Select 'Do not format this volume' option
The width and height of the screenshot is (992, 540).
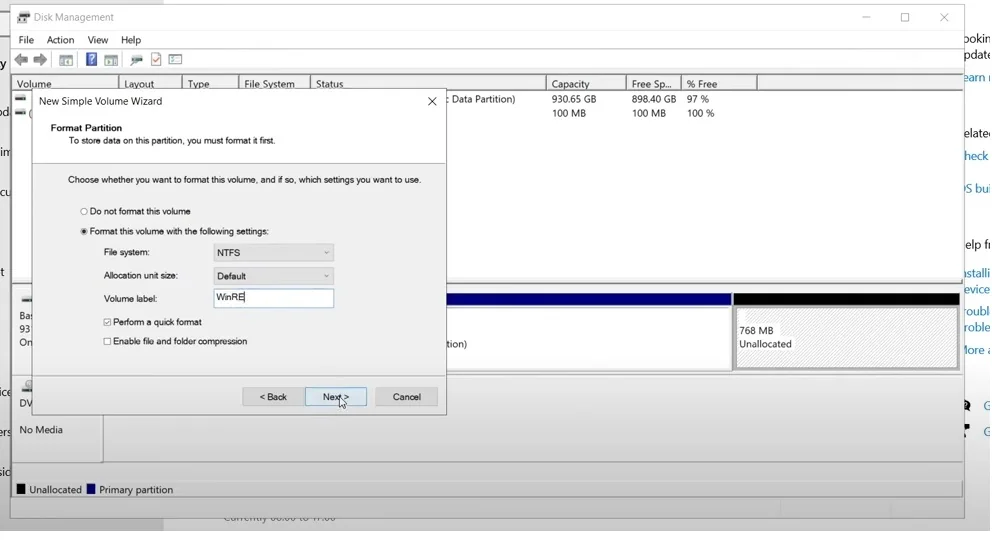point(84,211)
